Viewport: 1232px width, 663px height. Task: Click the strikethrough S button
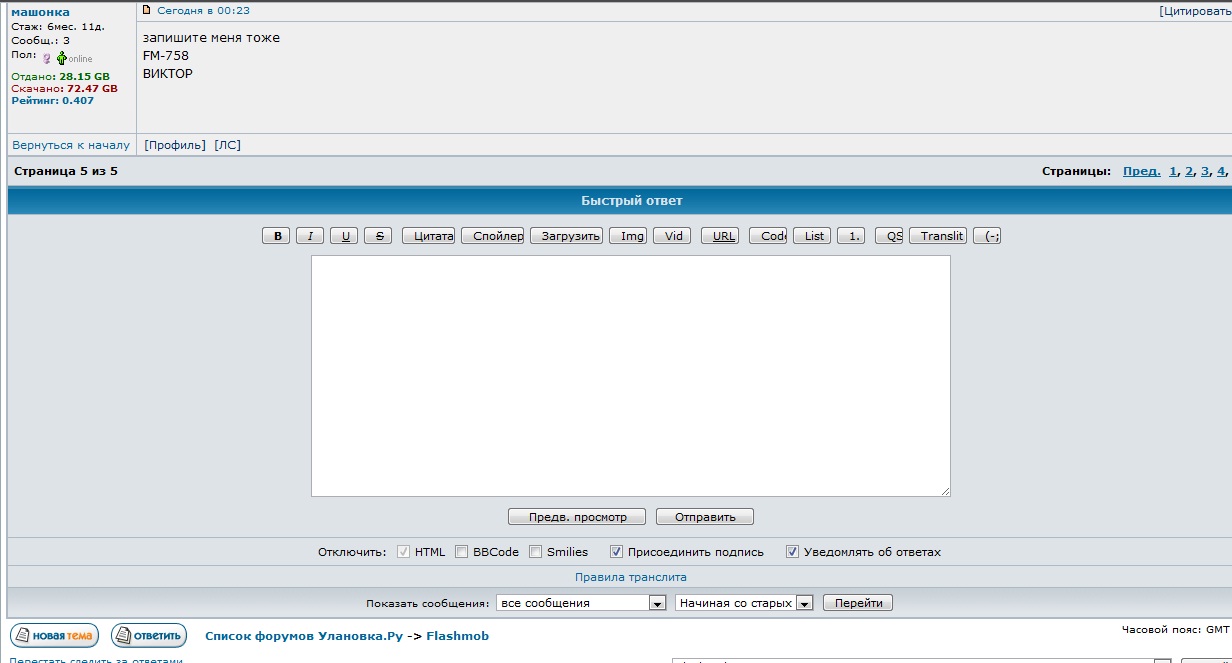(378, 236)
